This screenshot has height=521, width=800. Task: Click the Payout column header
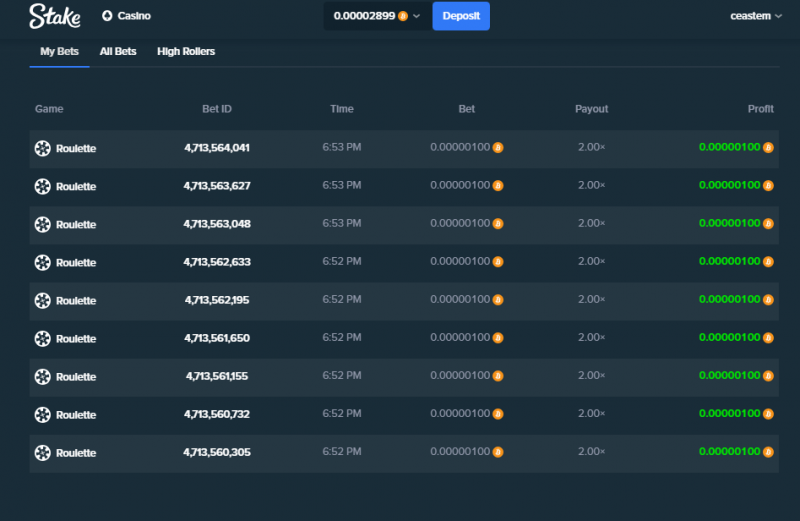(x=591, y=109)
